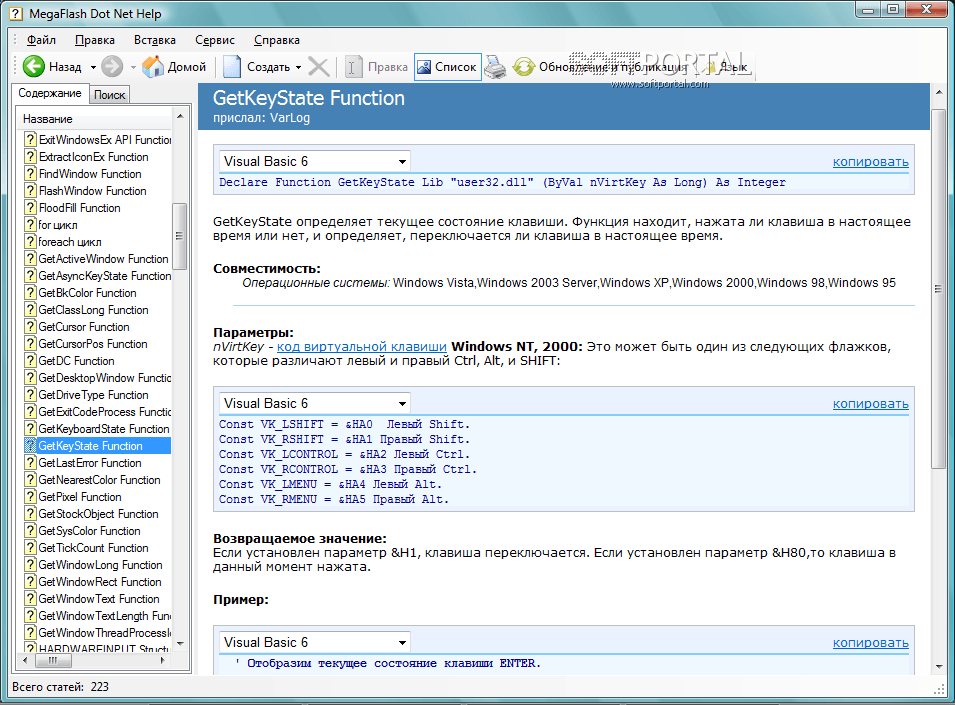Open Обновление и публикация
This screenshot has width=955, height=705.
pyautogui.click(x=601, y=67)
